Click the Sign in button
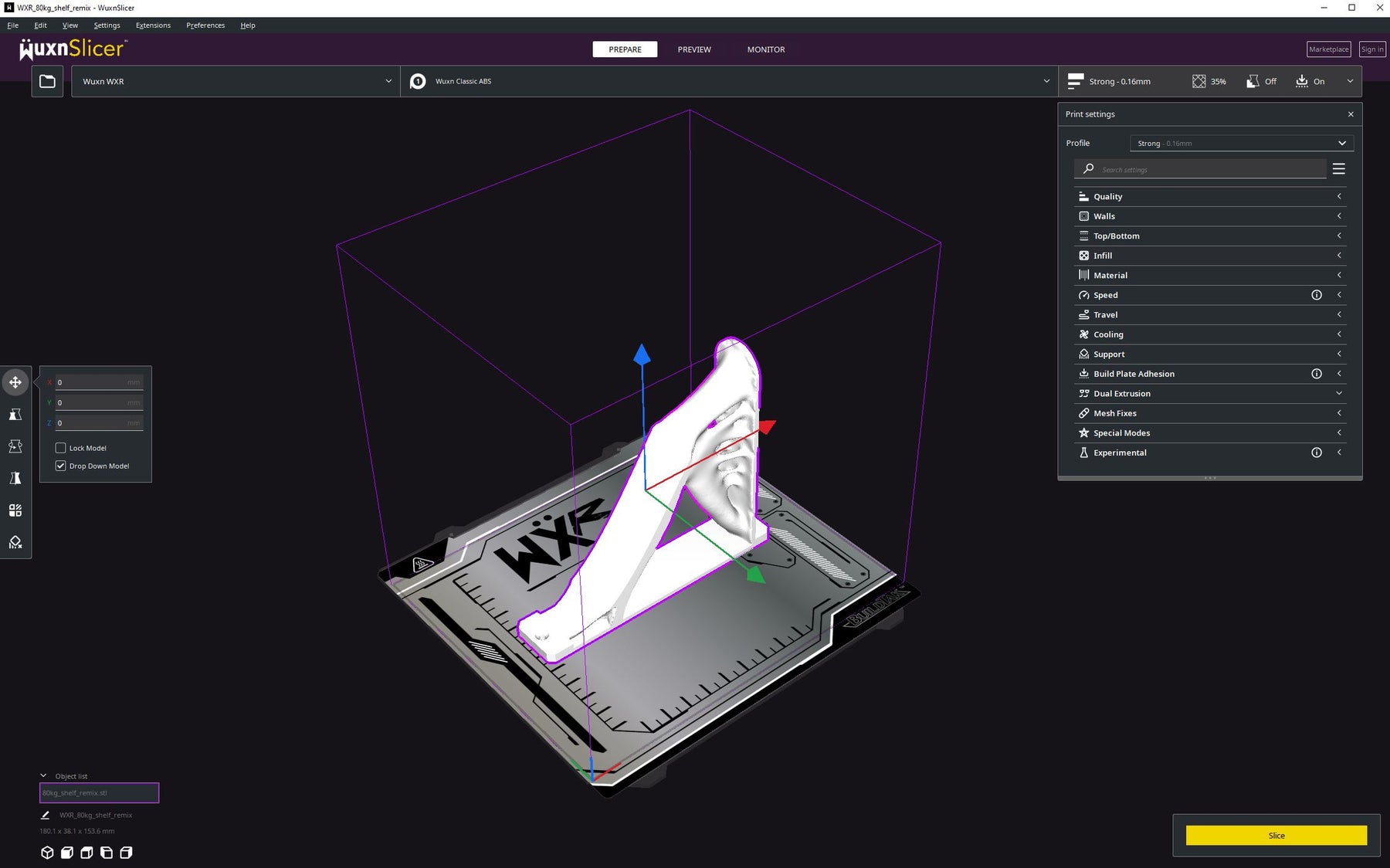The height and width of the screenshot is (868, 1390). [1372, 49]
